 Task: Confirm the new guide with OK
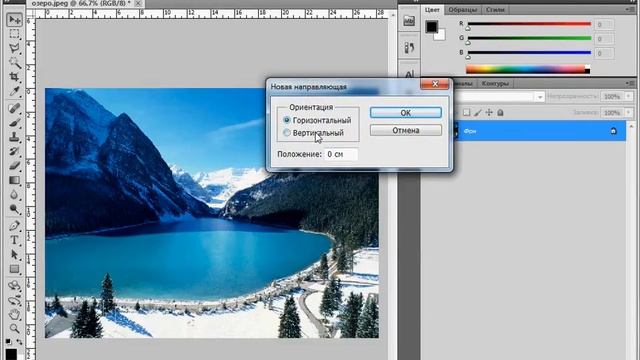[x=406, y=113]
